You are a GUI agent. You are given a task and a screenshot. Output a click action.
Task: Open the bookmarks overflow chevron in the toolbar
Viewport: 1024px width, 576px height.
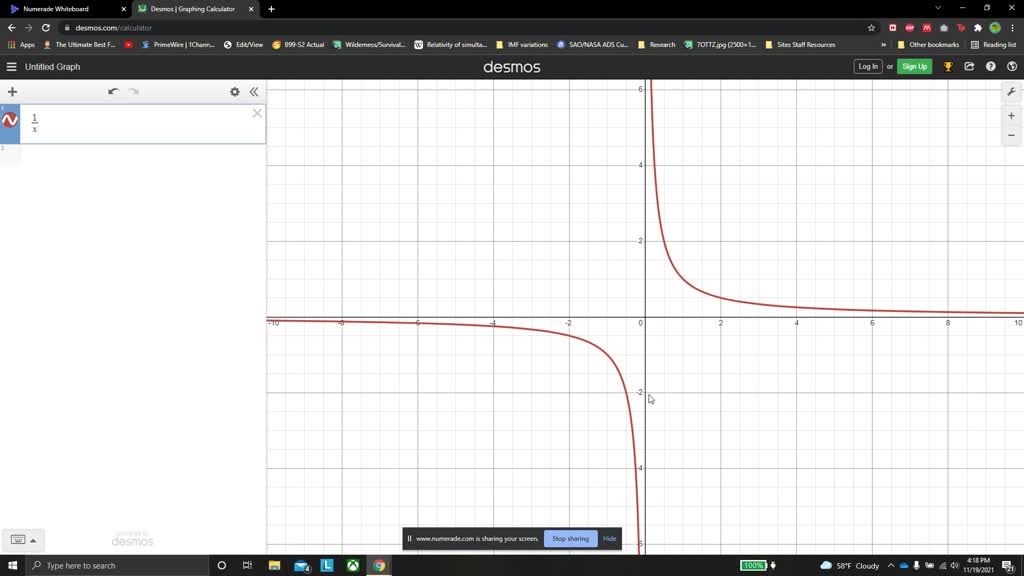(884, 44)
